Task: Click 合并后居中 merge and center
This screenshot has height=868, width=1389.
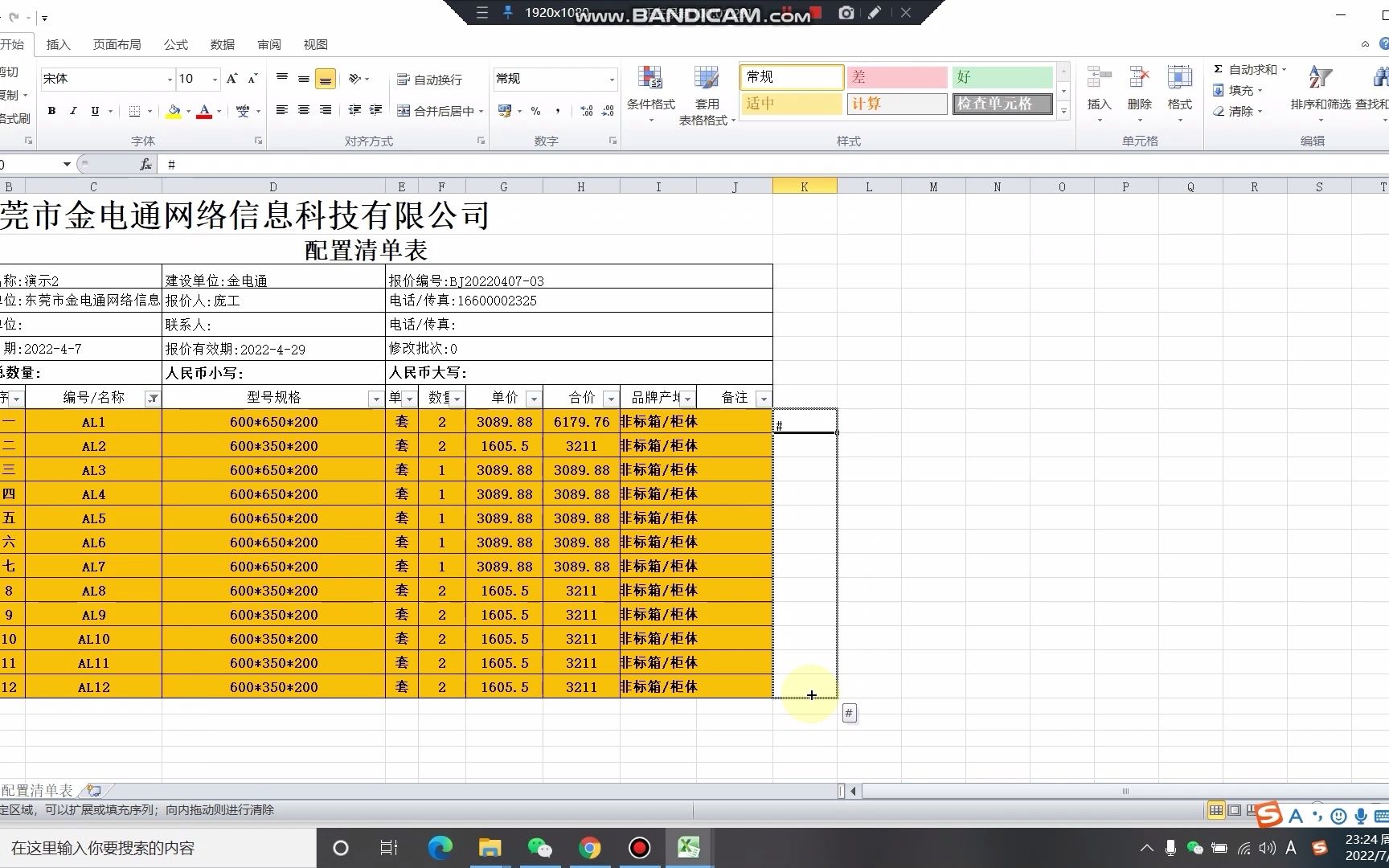Action: [x=436, y=111]
